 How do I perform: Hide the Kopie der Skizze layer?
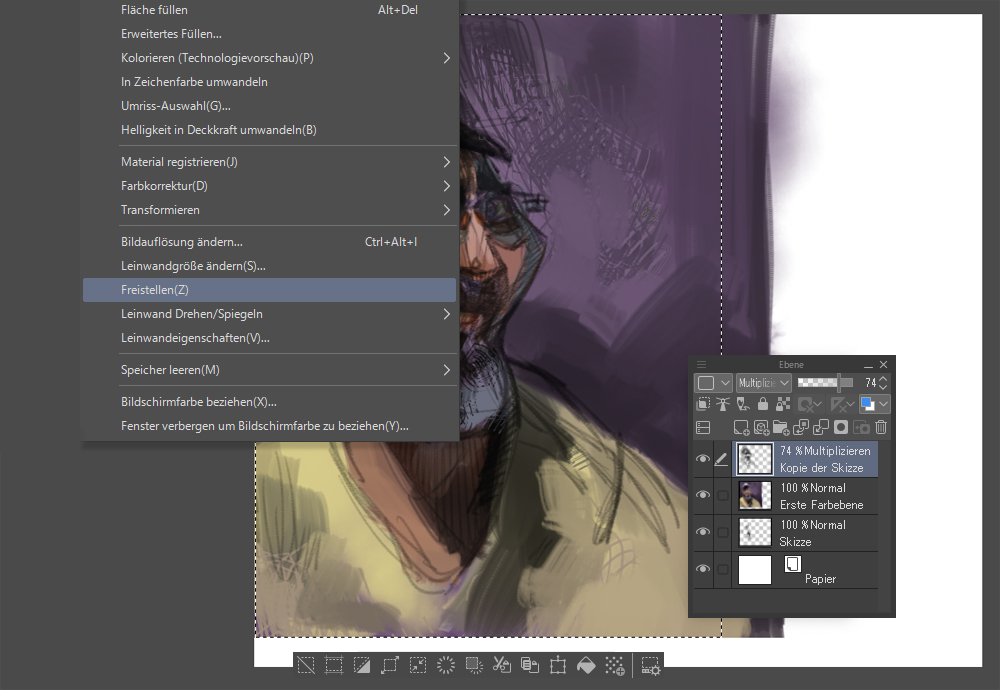click(703, 459)
